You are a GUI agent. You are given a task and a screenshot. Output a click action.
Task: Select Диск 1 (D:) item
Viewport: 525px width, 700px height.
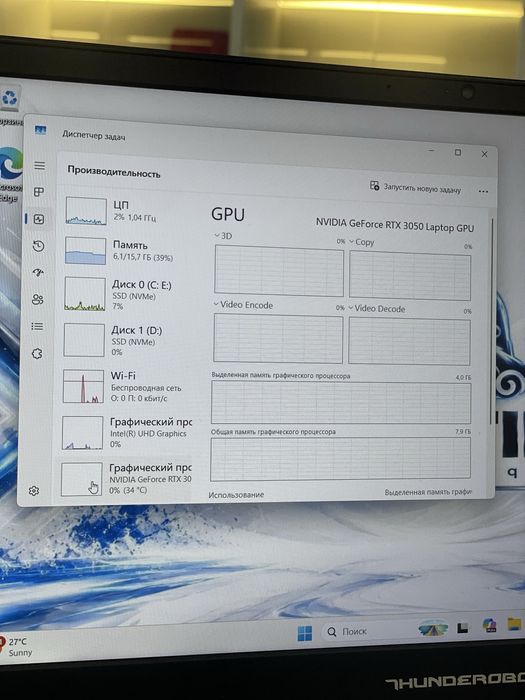(127, 341)
